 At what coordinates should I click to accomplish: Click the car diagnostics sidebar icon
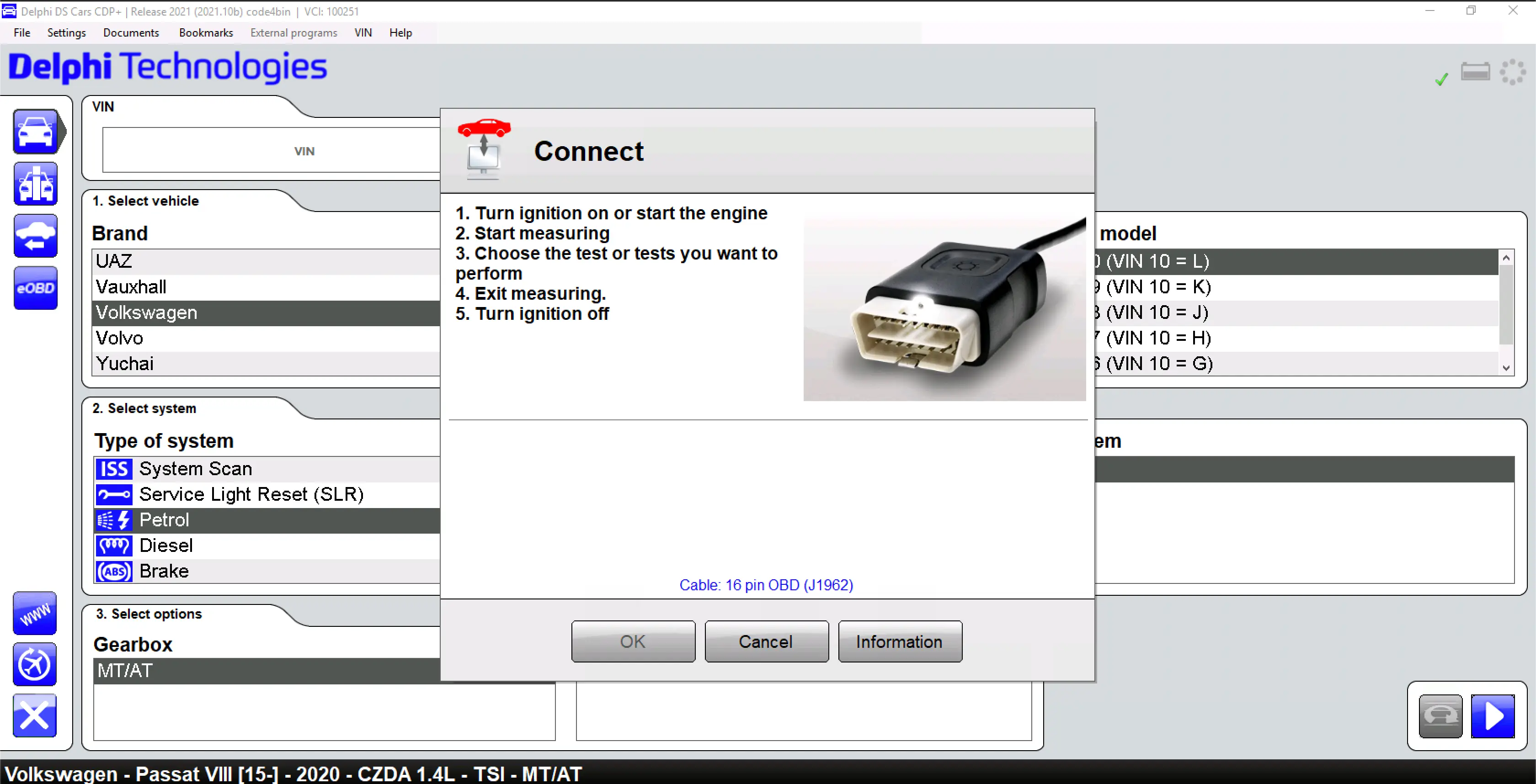point(36,132)
